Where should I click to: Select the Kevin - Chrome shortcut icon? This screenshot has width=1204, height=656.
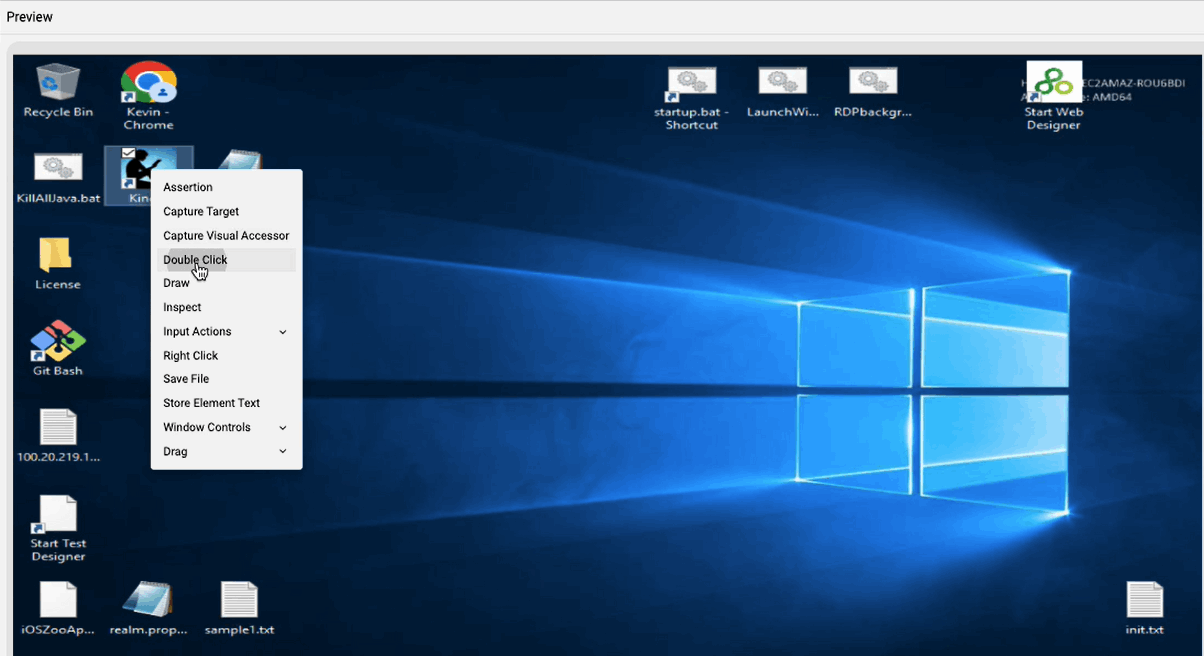(148, 84)
